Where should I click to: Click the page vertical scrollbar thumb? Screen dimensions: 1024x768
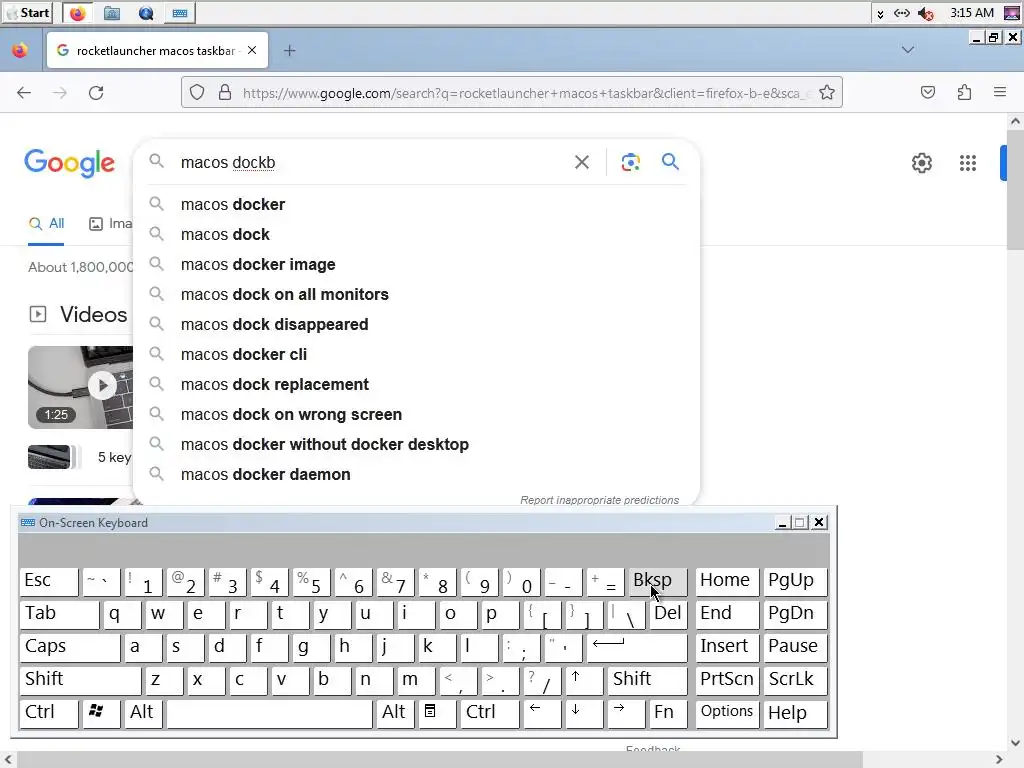1015,189
